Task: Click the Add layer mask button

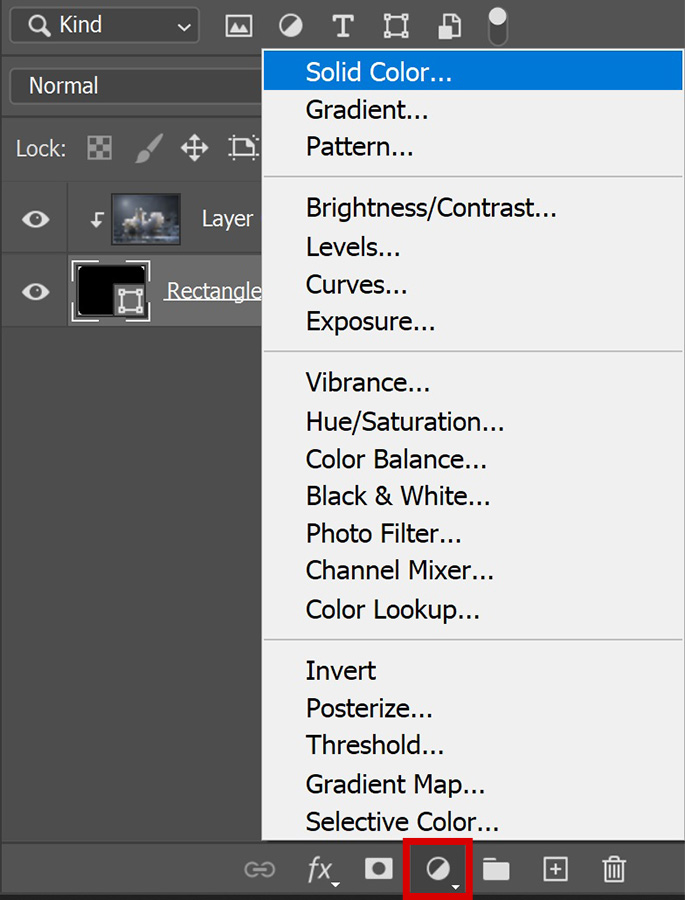Action: [379, 869]
